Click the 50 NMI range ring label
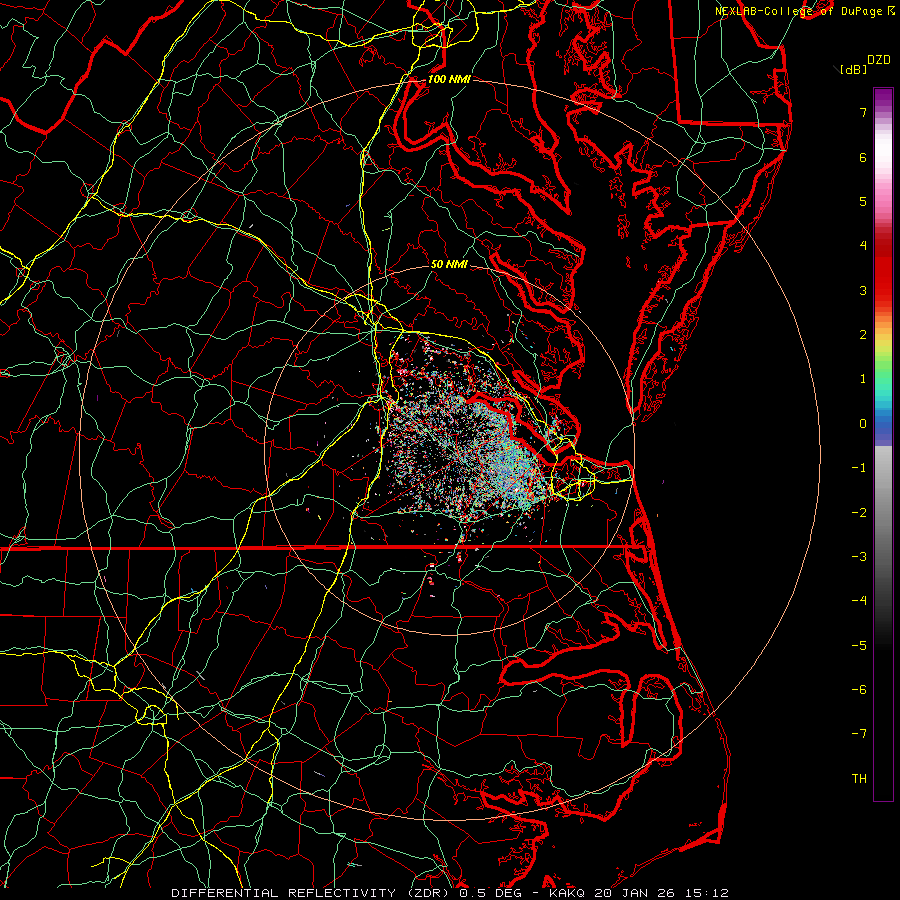900x900 pixels. pyautogui.click(x=449, y=265)
